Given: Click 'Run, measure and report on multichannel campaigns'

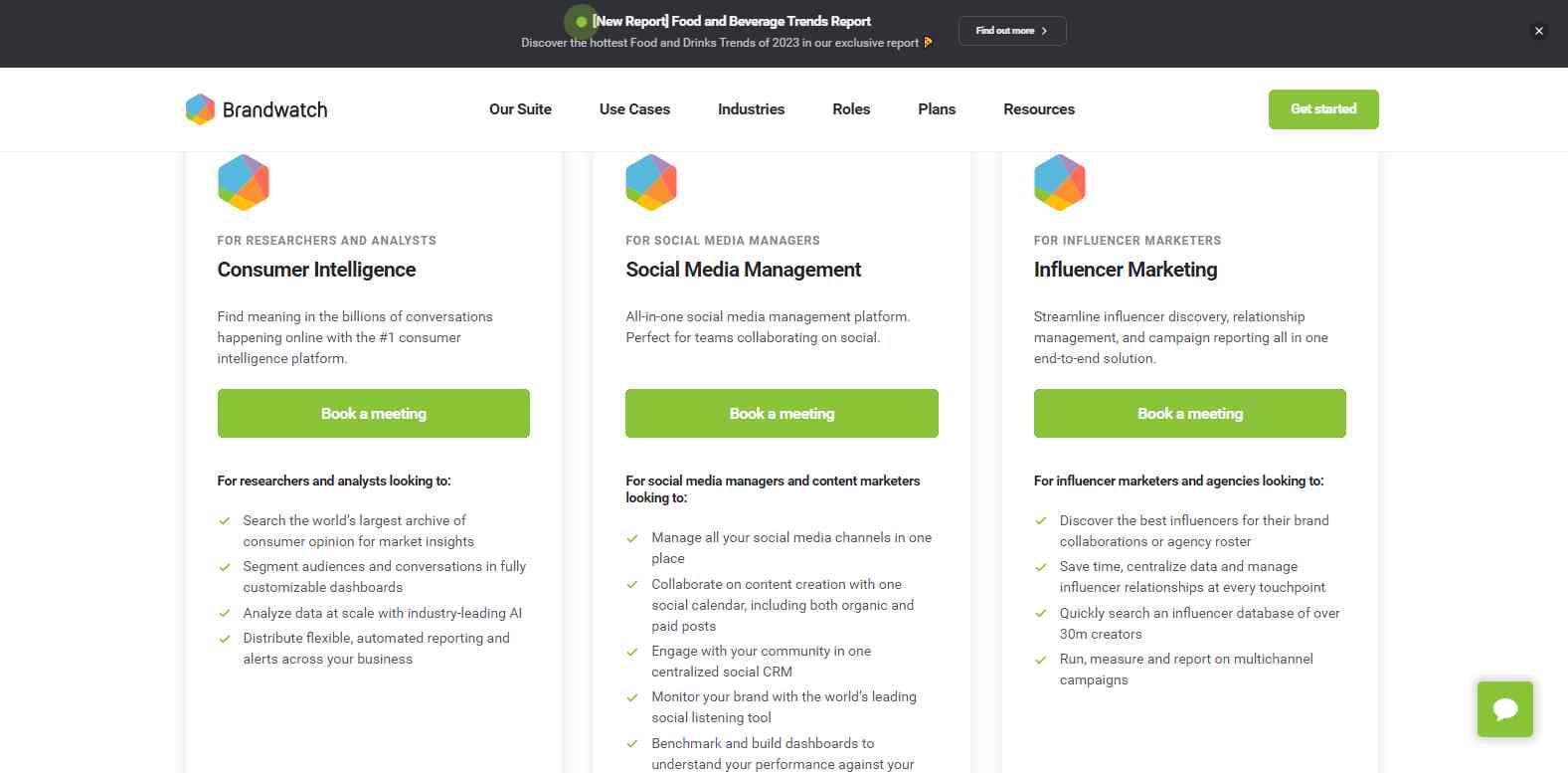Looking at the screenshot, I should coord(1186,670).
